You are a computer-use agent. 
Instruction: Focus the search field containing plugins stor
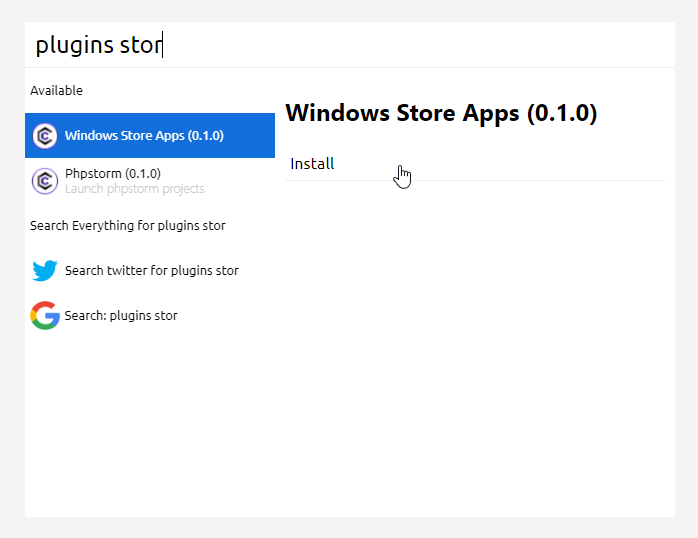click(350, 45)
